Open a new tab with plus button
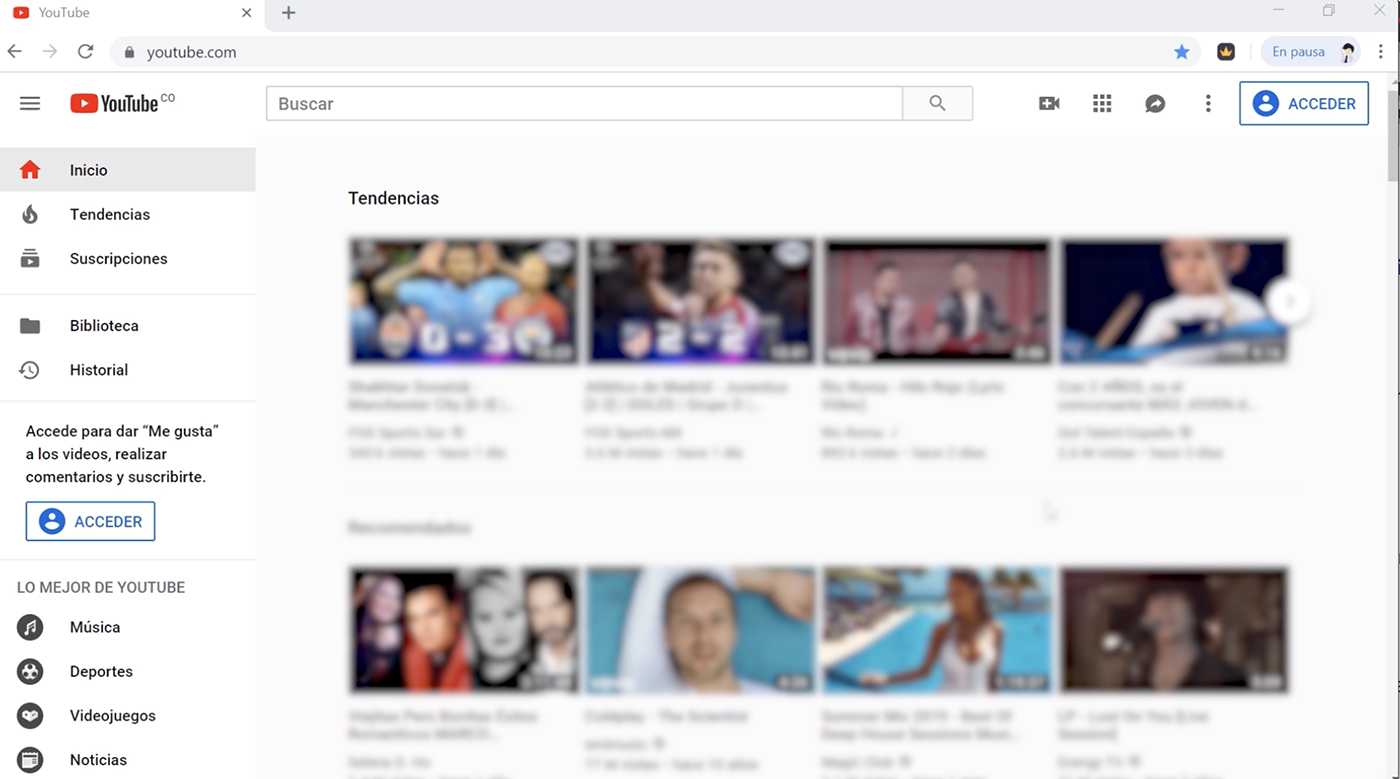 click(x=289, y=13)
